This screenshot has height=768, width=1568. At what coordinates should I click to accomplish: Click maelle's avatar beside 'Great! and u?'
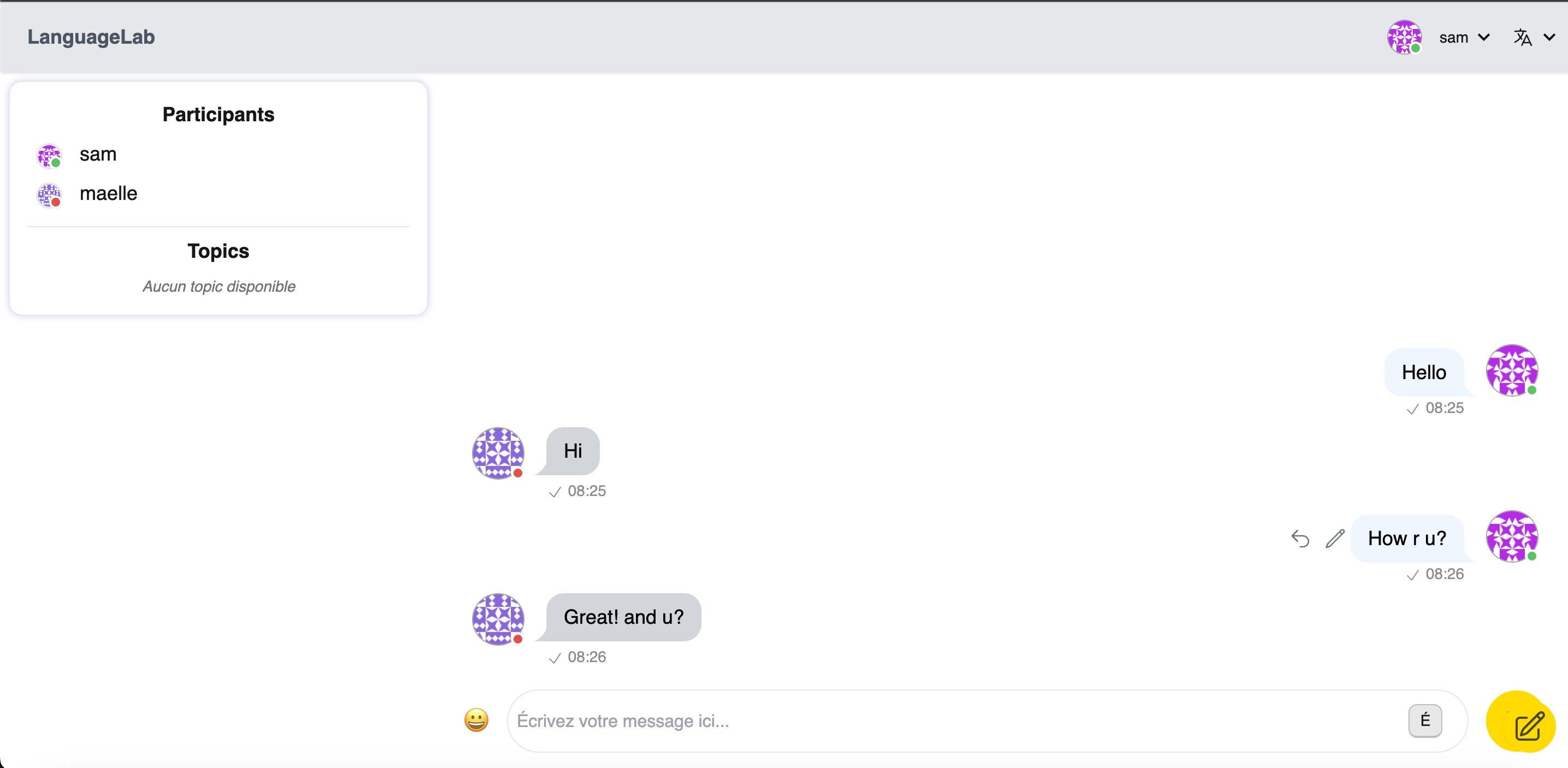click(498, 619)
